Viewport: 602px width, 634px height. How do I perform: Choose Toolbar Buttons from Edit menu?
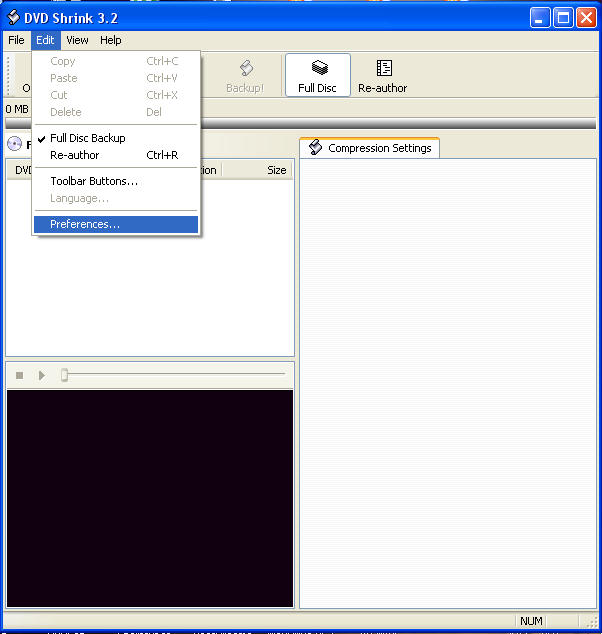coord(116,181)
